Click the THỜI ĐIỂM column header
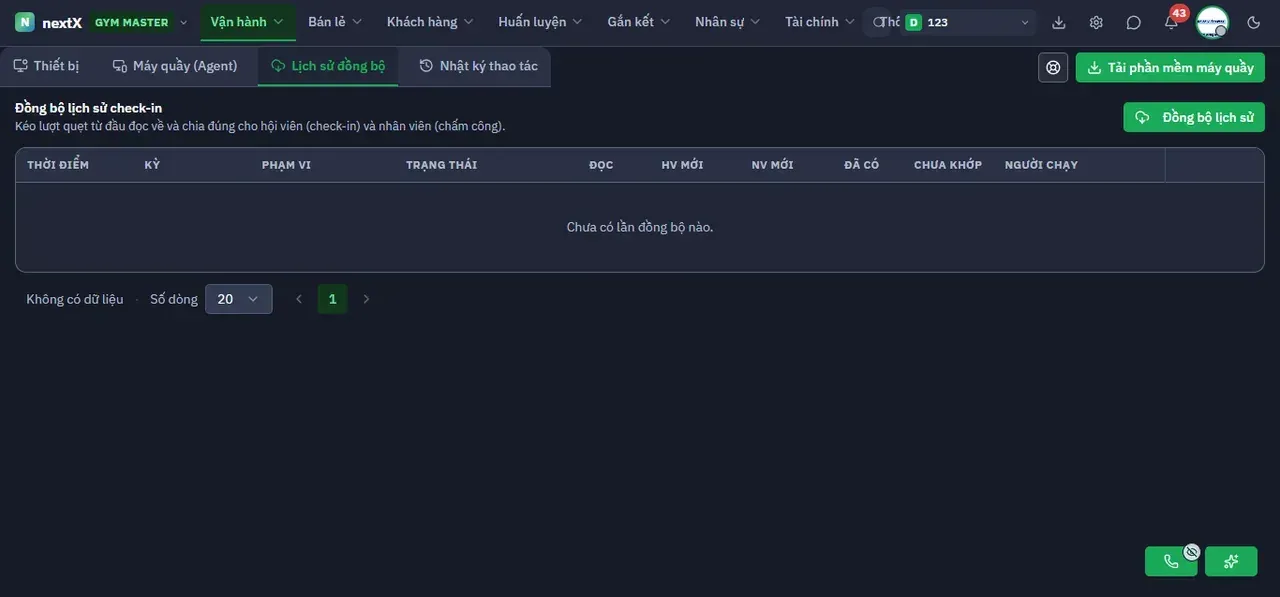Image resolution: width=1280 pixels, height=597 pixels. 58,165
